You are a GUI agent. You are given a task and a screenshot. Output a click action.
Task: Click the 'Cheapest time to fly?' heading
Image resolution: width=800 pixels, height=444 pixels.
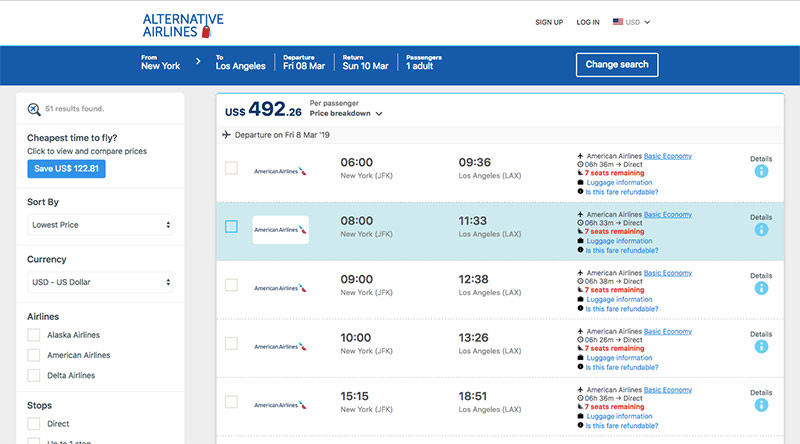pos(72,138)
